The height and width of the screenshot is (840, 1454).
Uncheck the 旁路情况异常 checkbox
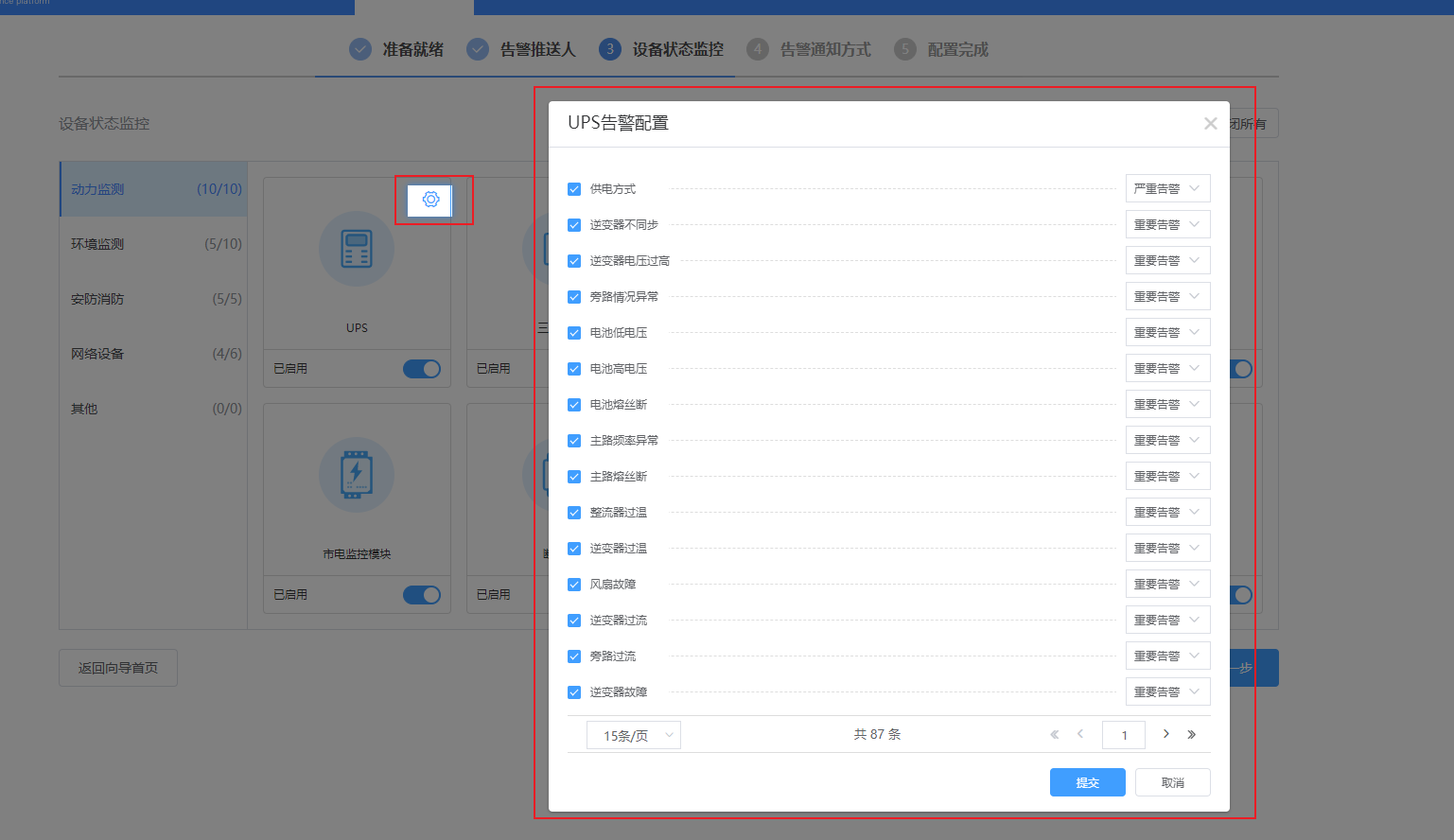pos(574,297)
